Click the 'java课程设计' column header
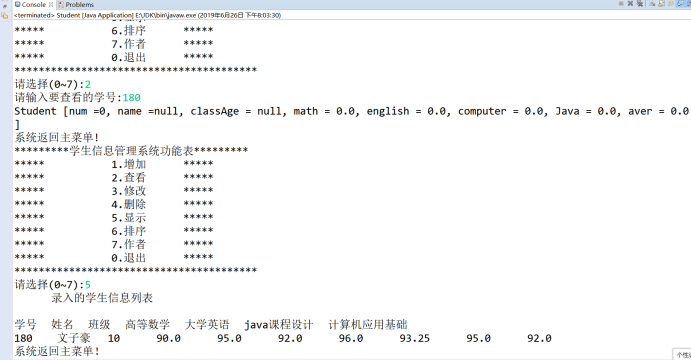The width and height of the screenshot is (691, 361). pyautogui.click(x=279, y=325)
